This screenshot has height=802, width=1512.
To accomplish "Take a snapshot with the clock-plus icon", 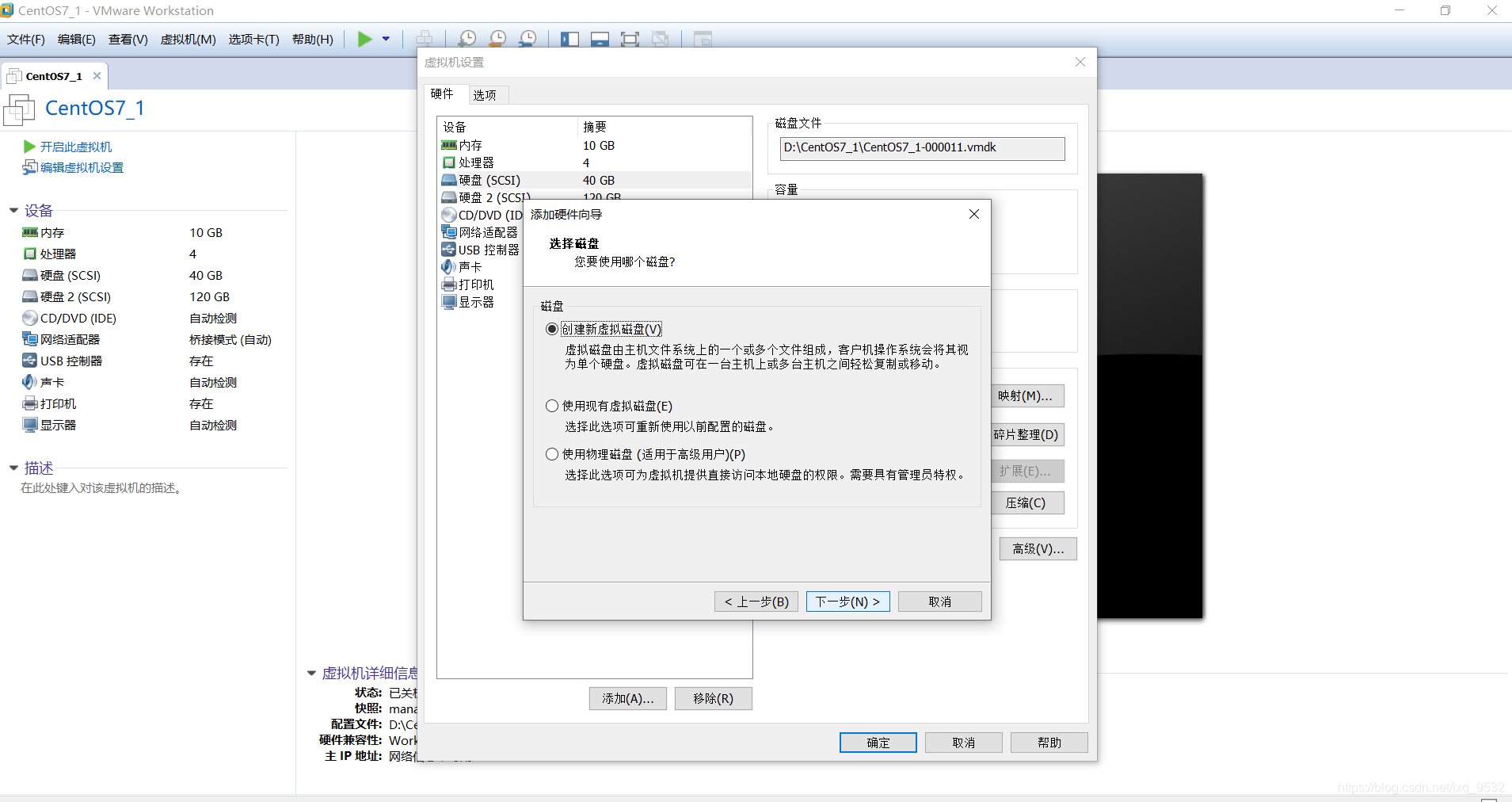I will pos(467,39).
